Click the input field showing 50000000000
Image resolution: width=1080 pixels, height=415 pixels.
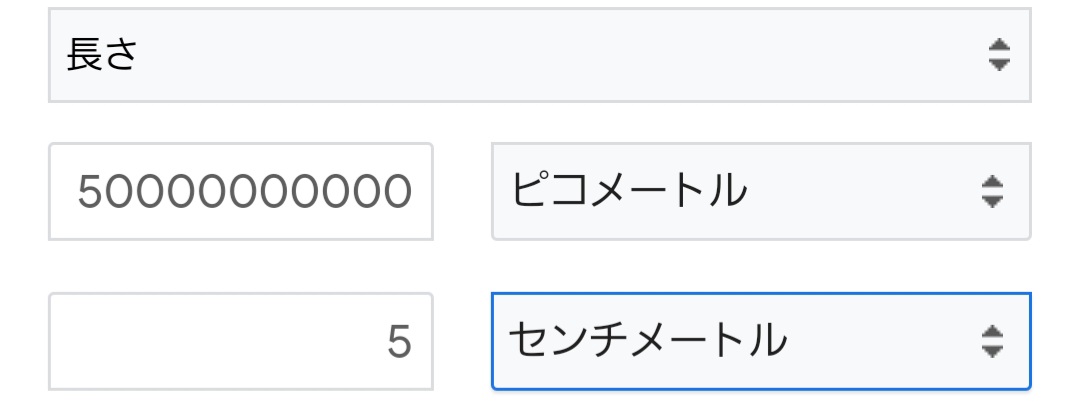coord(241,191)
